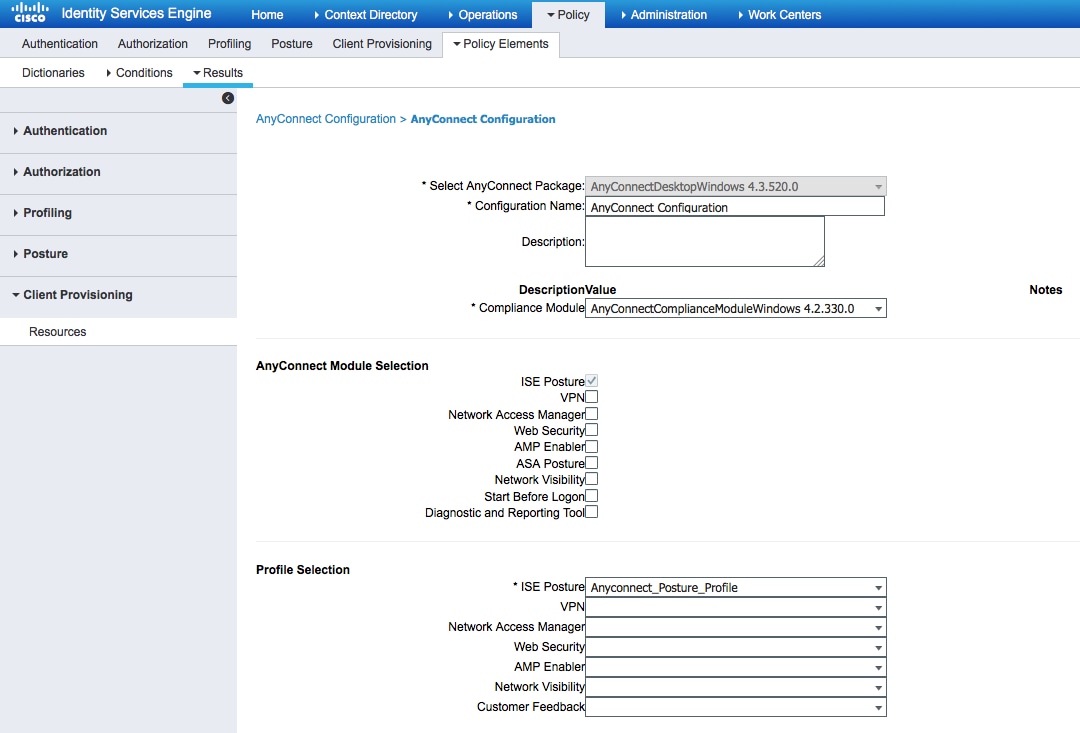The height and width of the screenshot is (733, 1080).
Task: Click the Configuration Name input field
Action: pyautogui.click(x=735, y=207)
